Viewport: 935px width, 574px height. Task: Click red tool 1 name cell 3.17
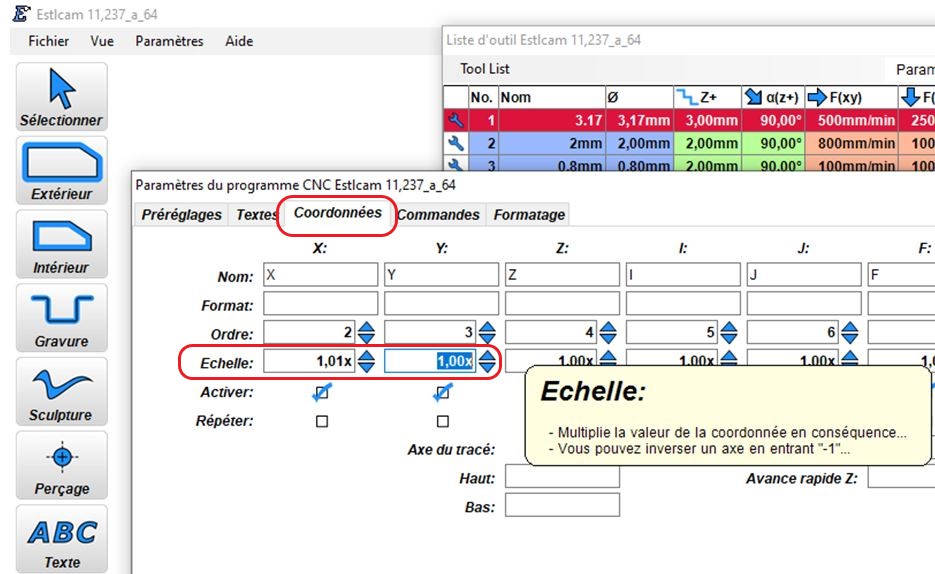(551, 121)
